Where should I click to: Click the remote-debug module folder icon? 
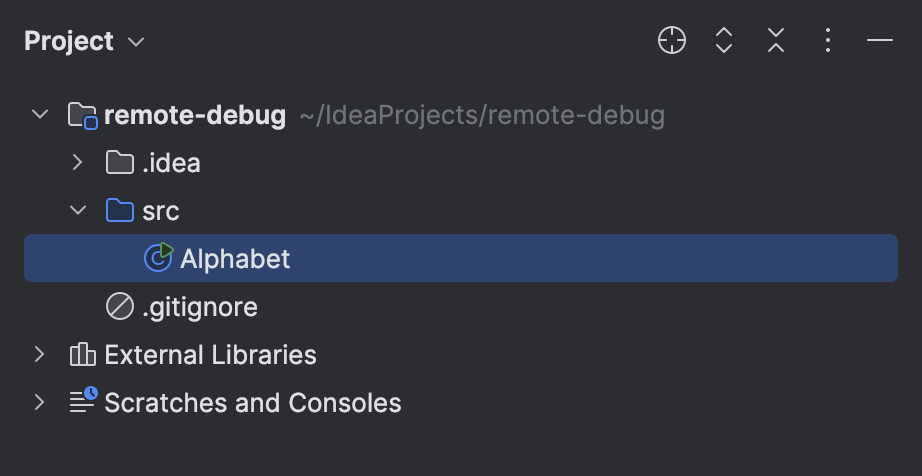click(x=82, y=115)
